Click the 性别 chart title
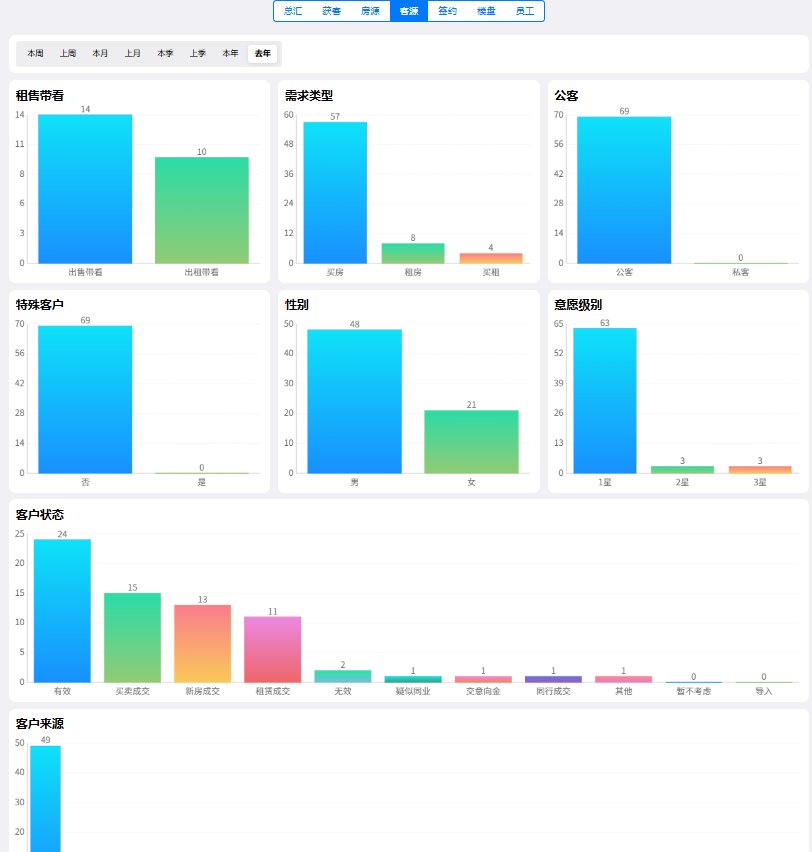The height and width of the screenshot is (852, 812). click(297, 305)
